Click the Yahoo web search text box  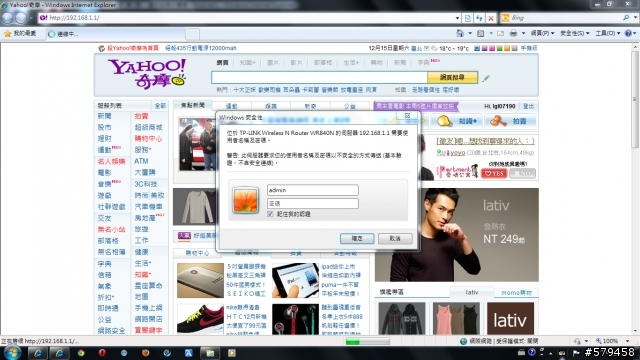point(319,77)
